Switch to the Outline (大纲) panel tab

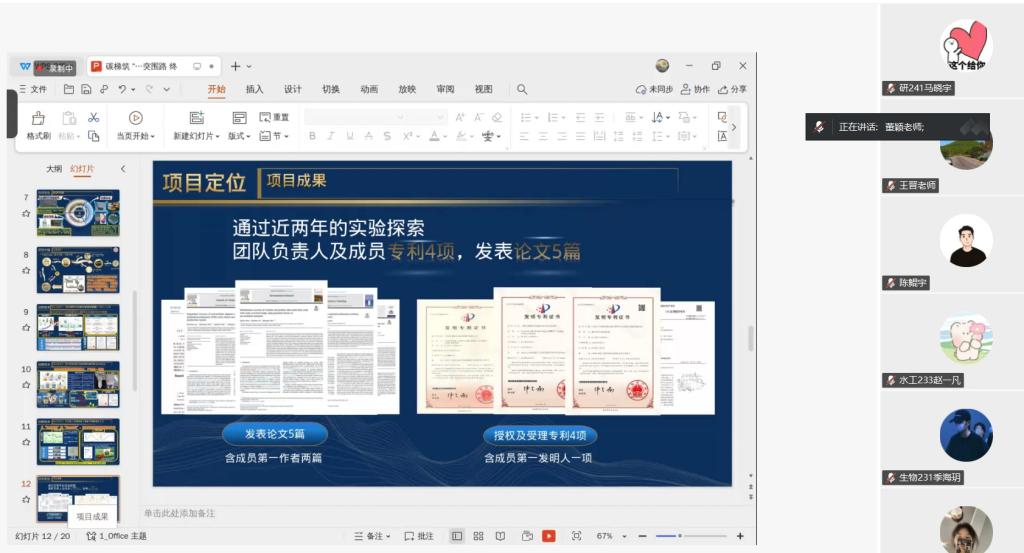(x=54, y=169)
